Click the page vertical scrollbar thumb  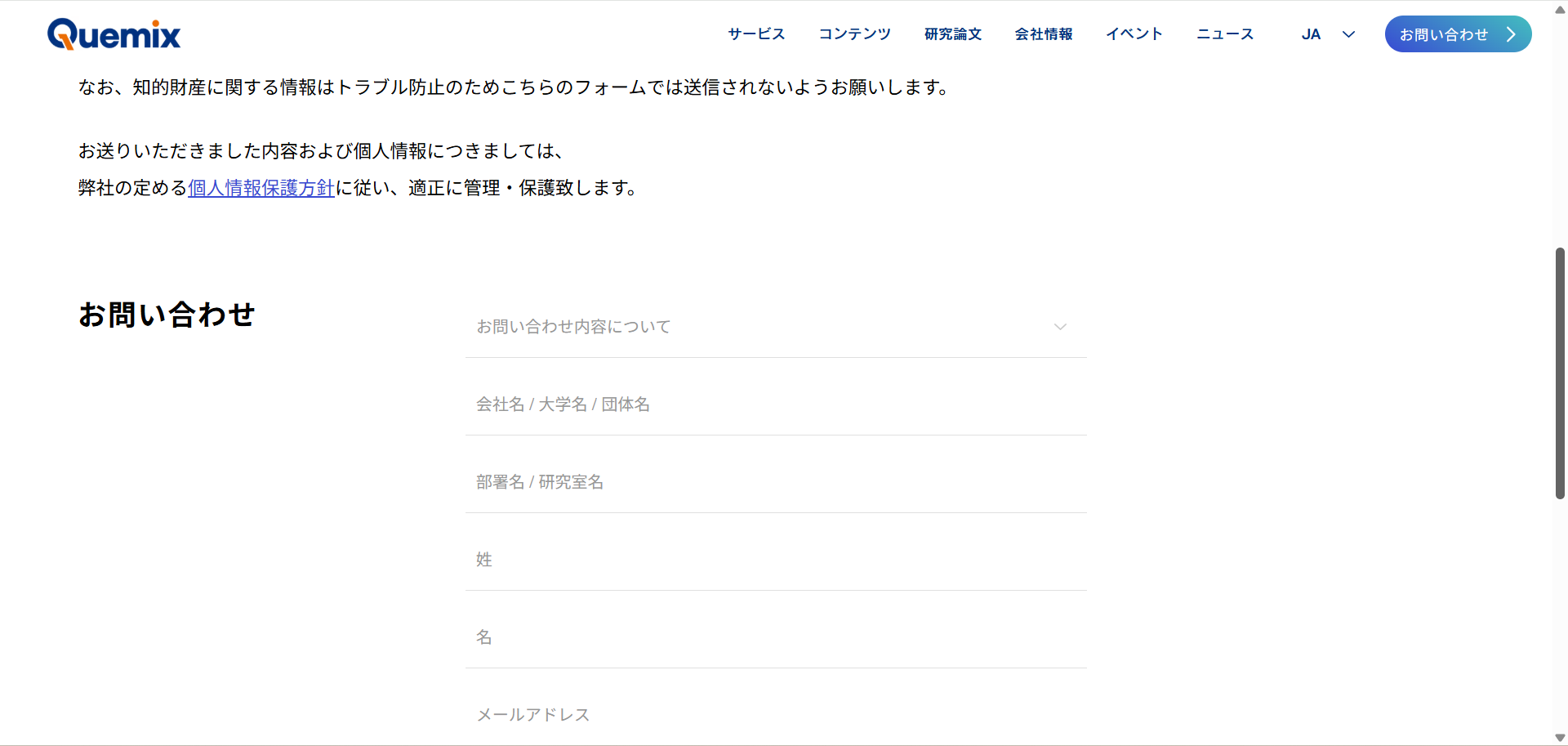pos(1560,373)
